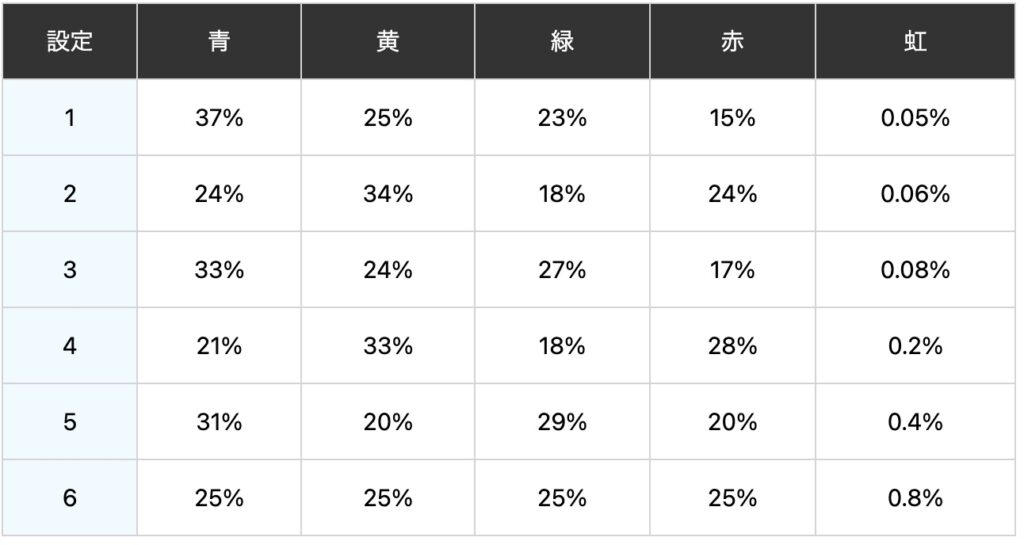1024x545 pixels.
Task: Select the 29% cell in 緑 column
Action: (x=562, y=422)
